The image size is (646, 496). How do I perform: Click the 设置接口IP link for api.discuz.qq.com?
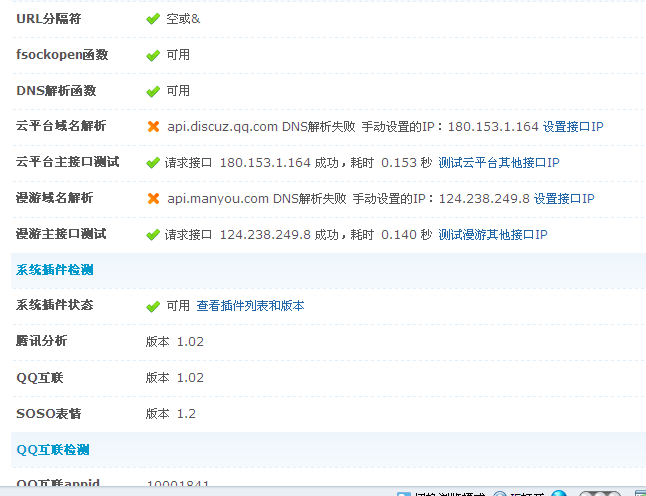click(573, 126)
